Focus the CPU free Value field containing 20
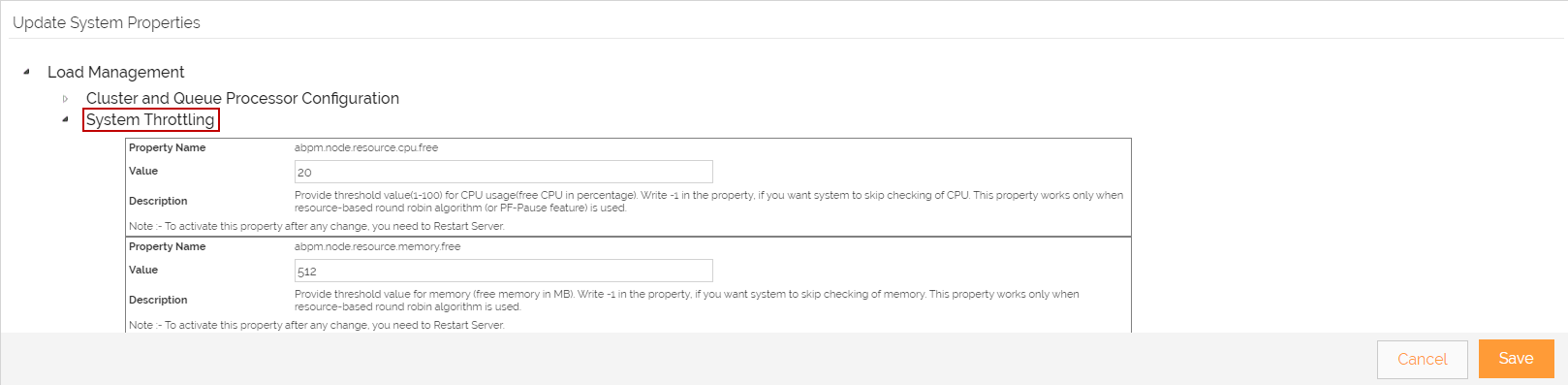This screenshot has height=385, width=1568. (x=503, y=172)
